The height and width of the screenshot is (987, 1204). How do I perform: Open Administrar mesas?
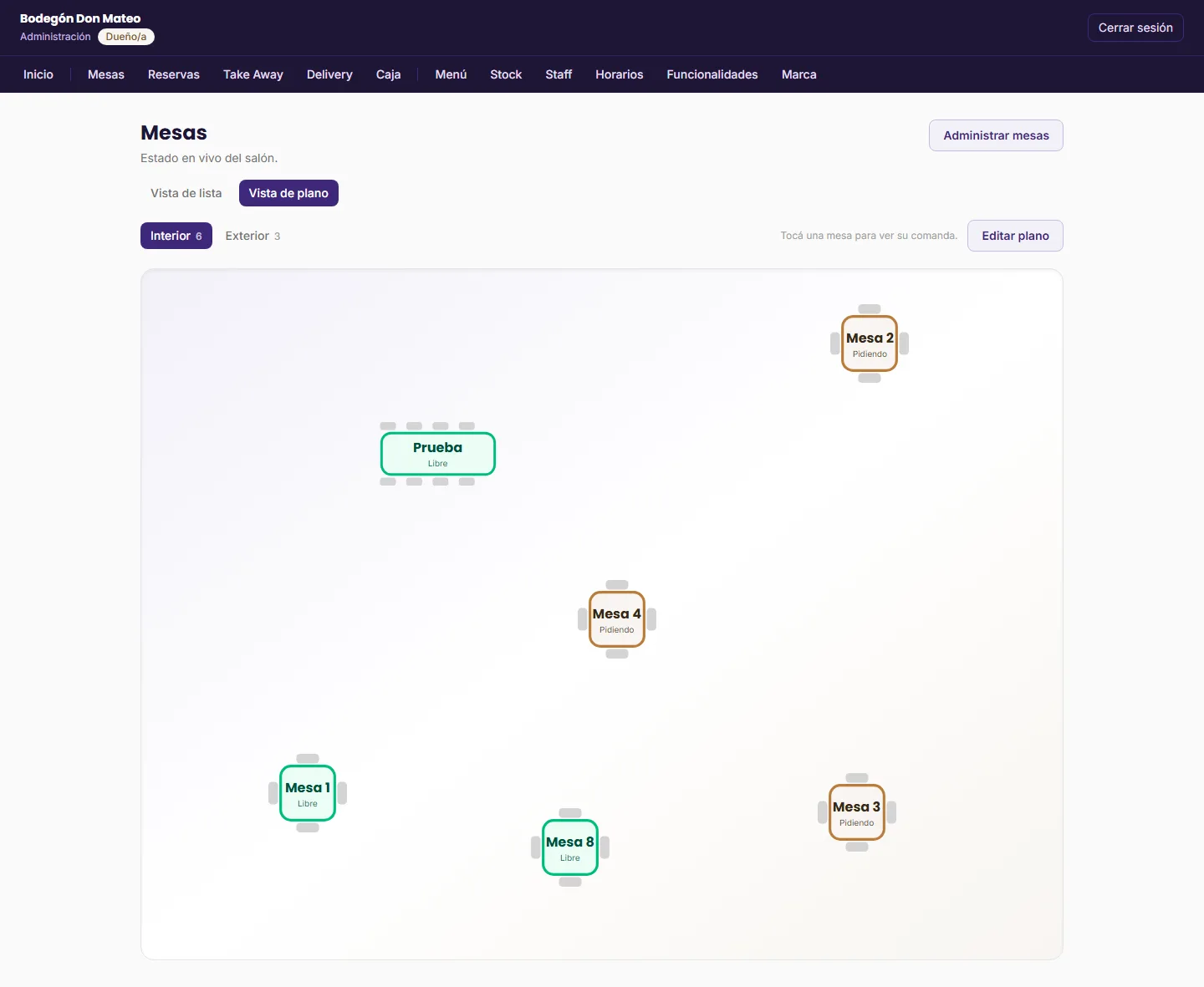(996, 135)
